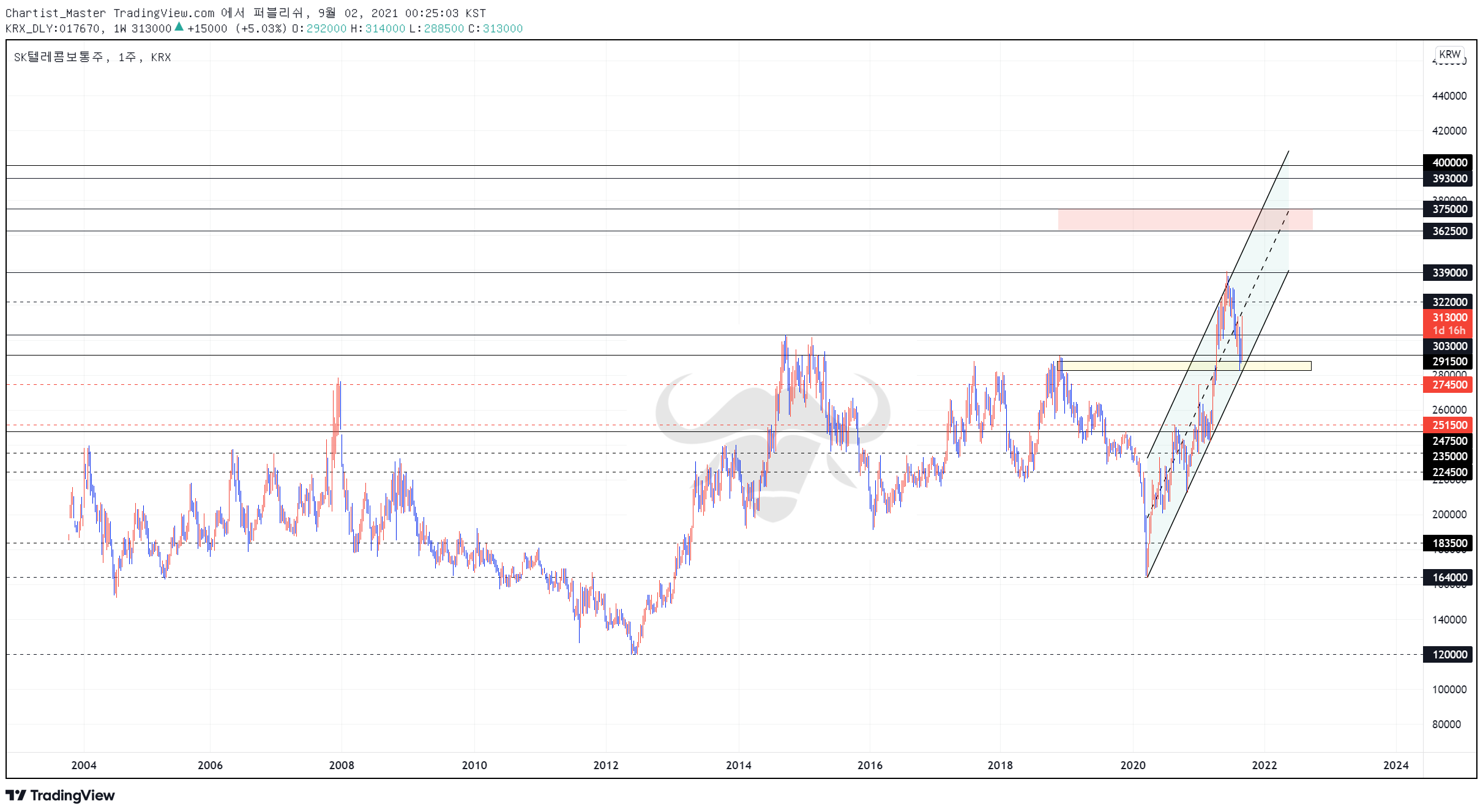Select the 375000 price level label
The height and width of the screenshot is (812, 1483).
tap(1448, 209)
